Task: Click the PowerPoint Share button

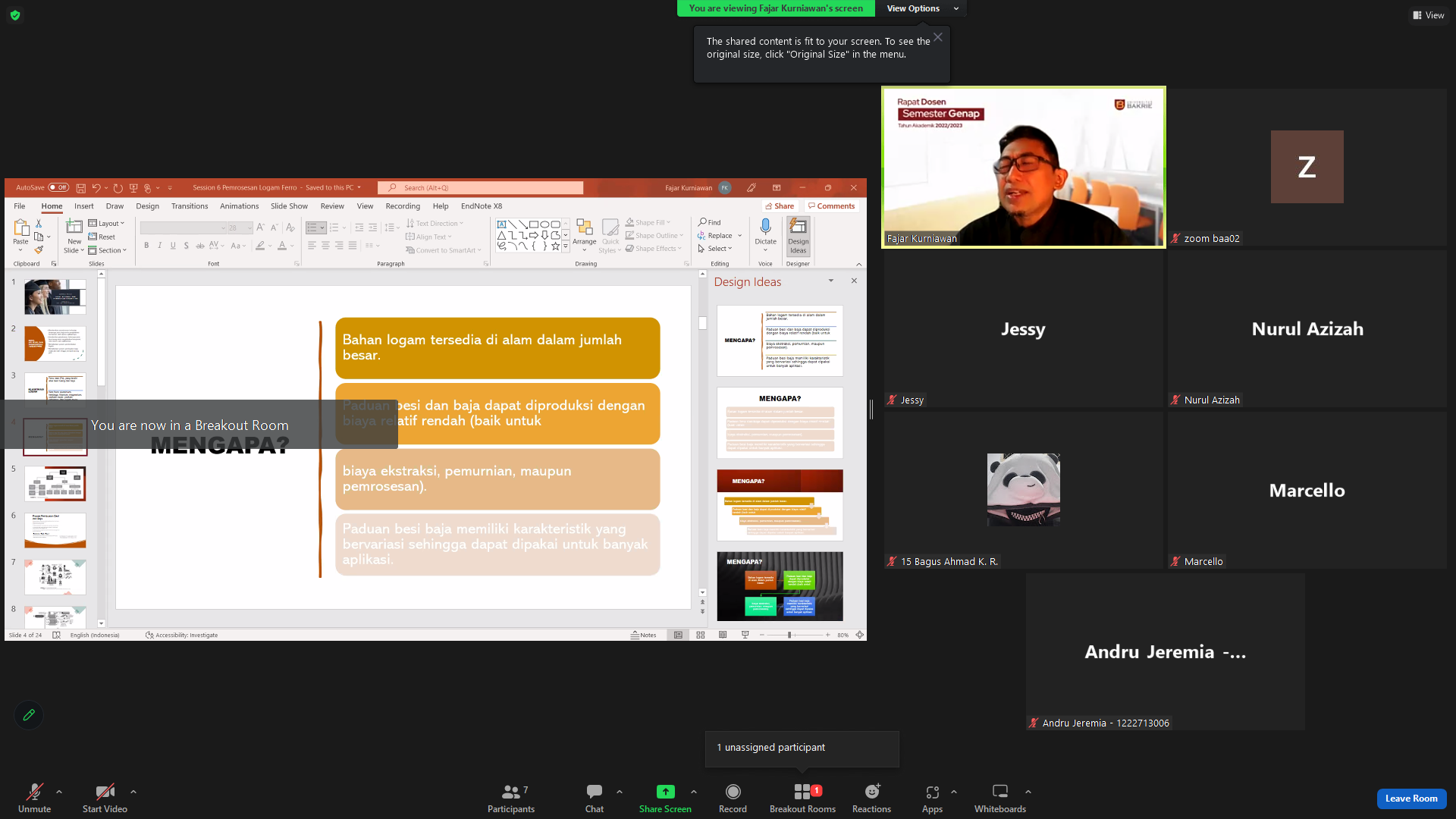Action: click(x=780, y=206)
